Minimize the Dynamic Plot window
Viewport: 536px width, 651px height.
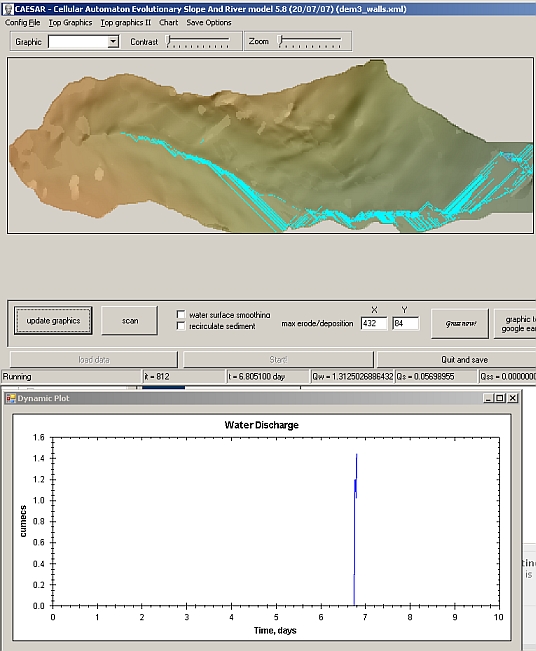pyautogui.click(x=489, y=398)
